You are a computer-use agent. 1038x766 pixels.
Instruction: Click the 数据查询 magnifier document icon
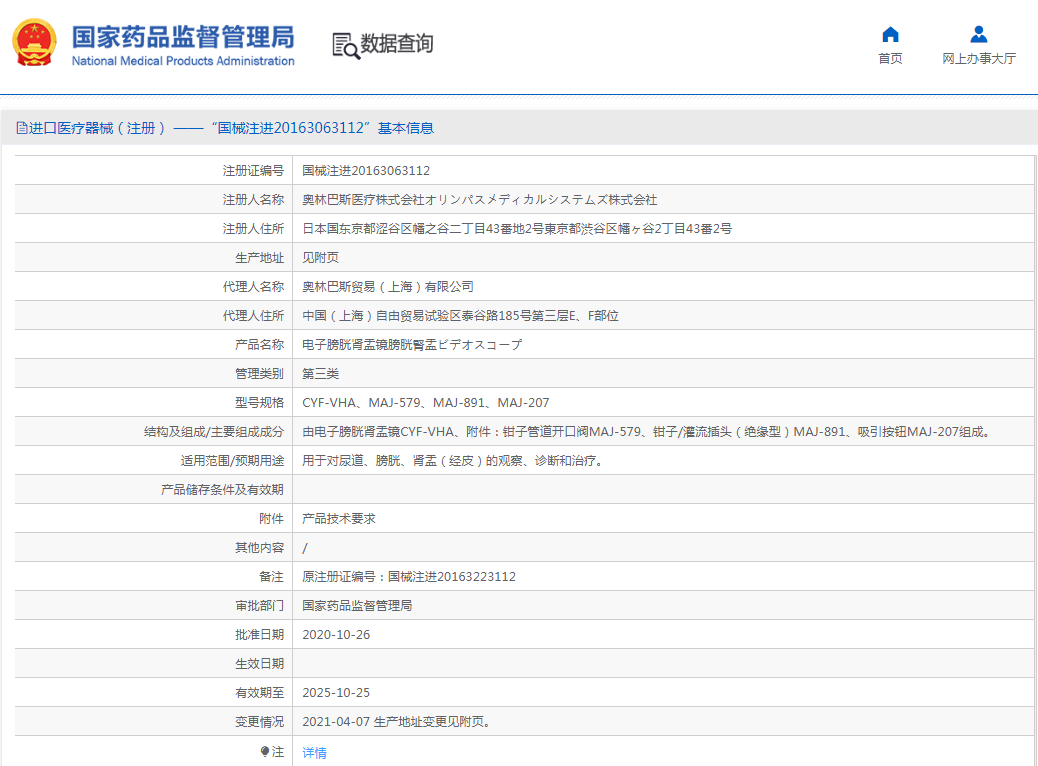(x=345, y=45)
